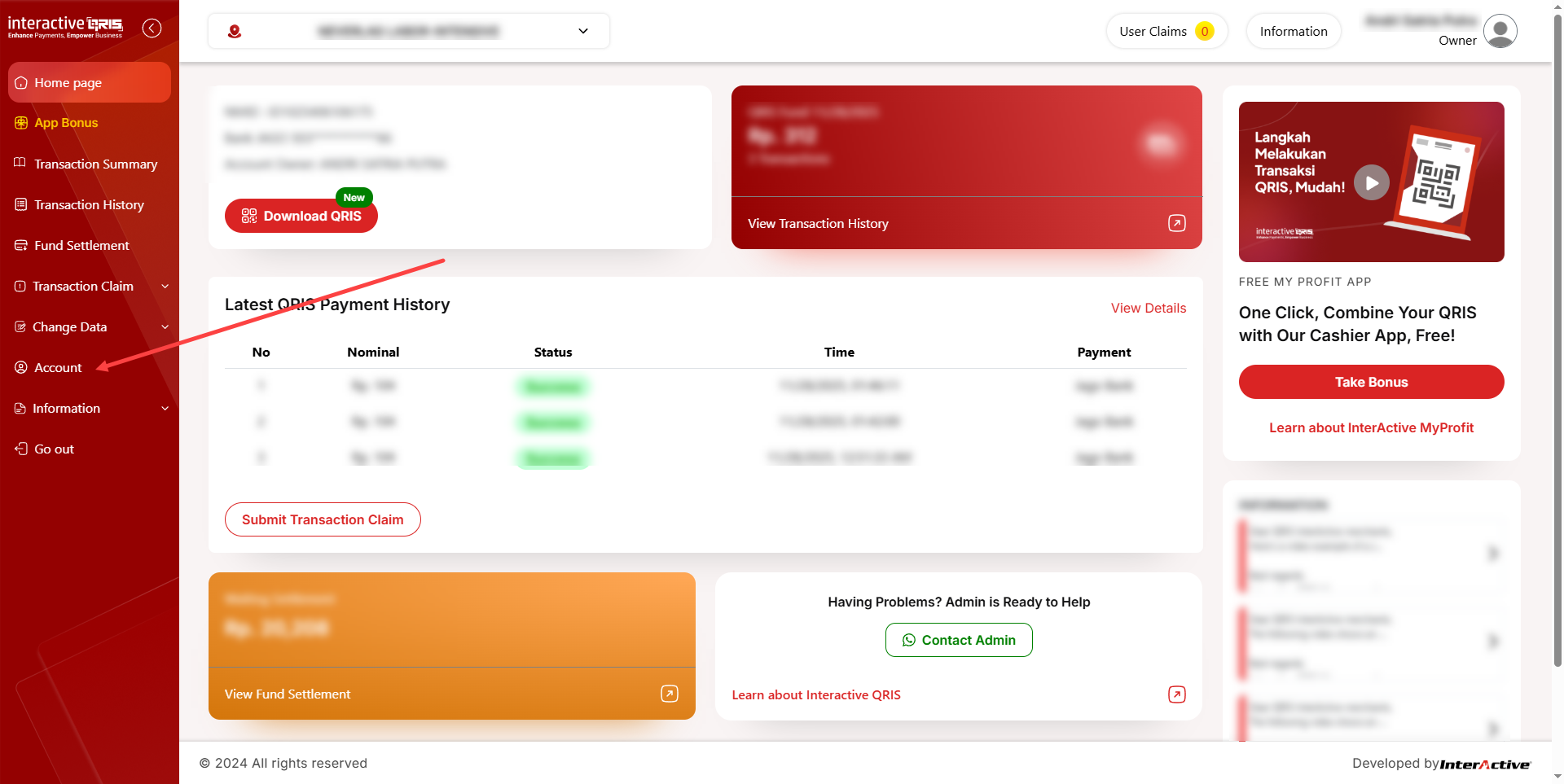Click the Contact Admin button
The image size is (1564, 784).
959,640
